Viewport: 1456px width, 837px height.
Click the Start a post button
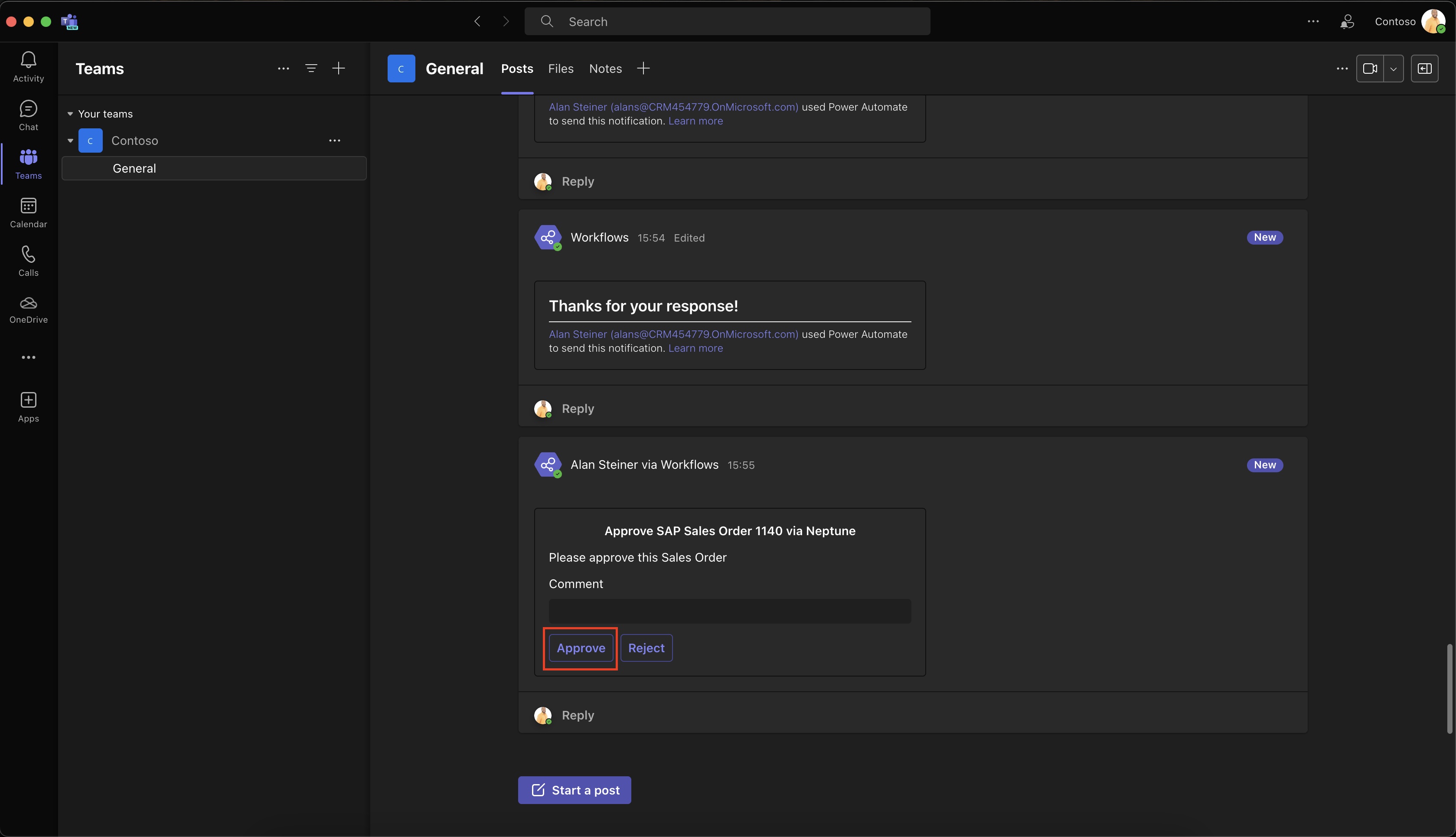pyautogui.click(x=574, y=790)
